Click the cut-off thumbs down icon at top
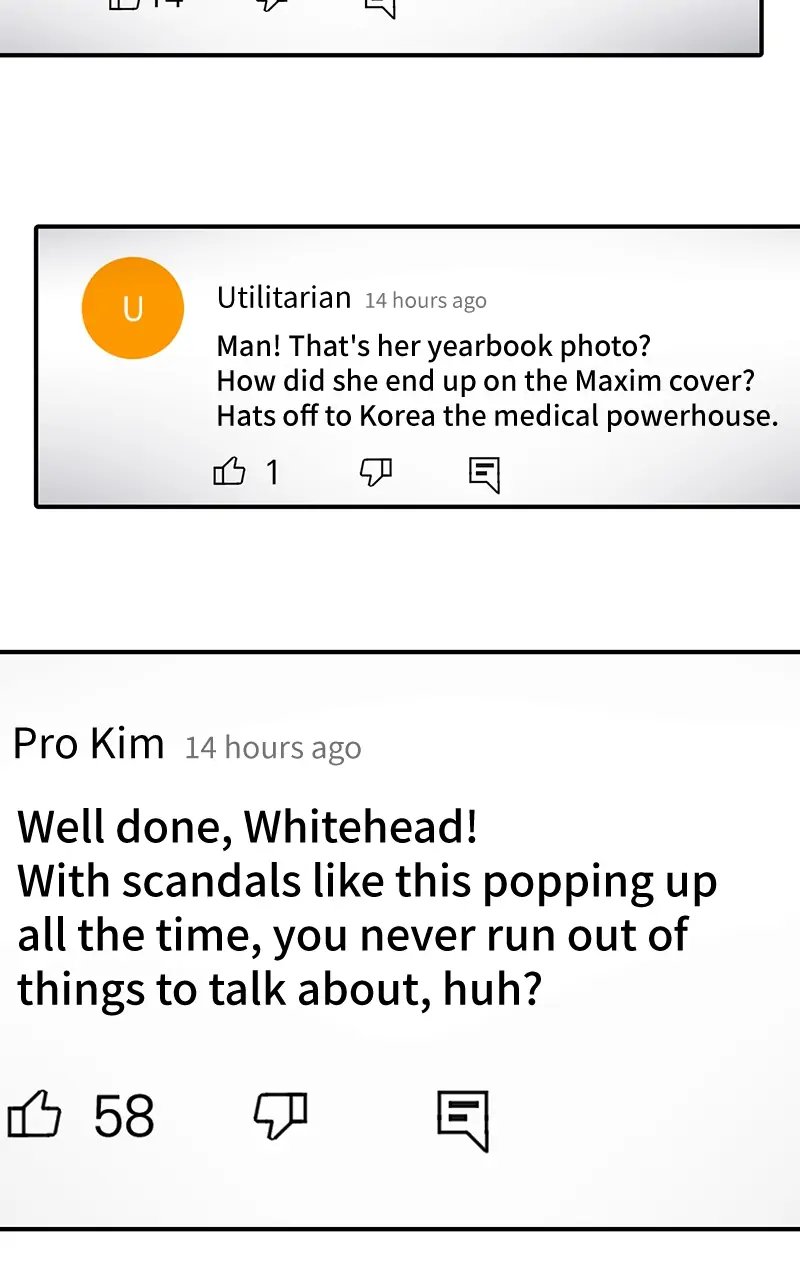This screenshot has width=800, height=1280. (x=274, y=5)
